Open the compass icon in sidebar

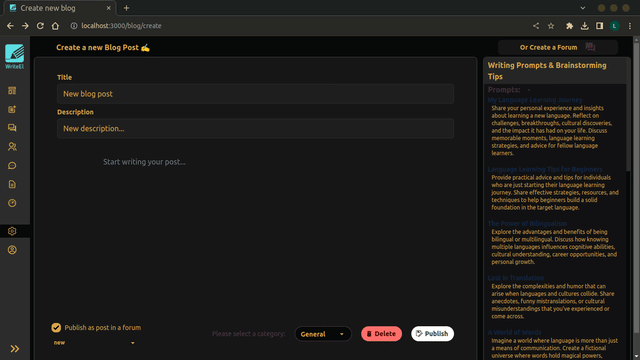pyautogui.click(x=12, y=203)
